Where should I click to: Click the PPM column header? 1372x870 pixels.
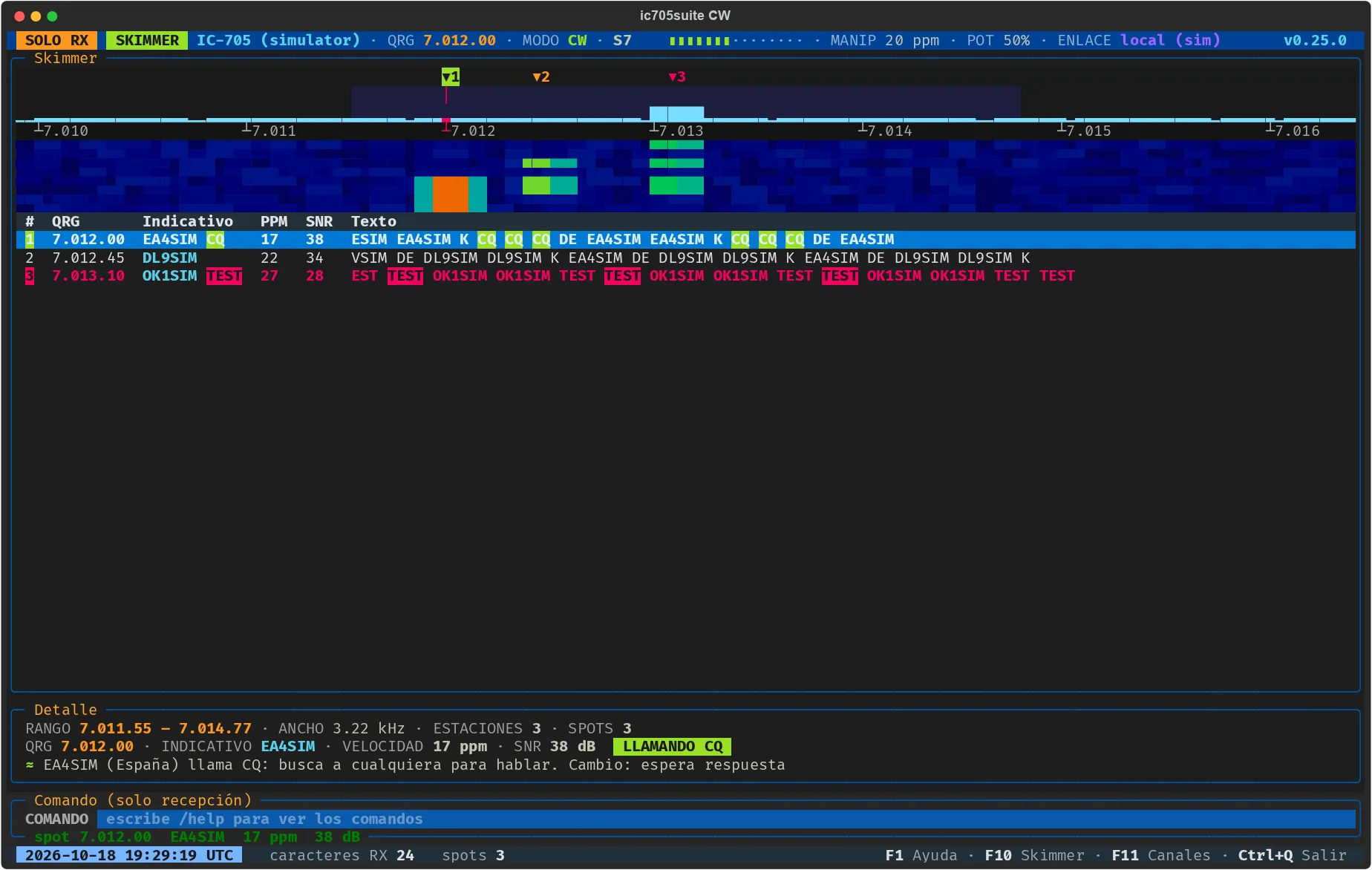(x=274, y=221)
